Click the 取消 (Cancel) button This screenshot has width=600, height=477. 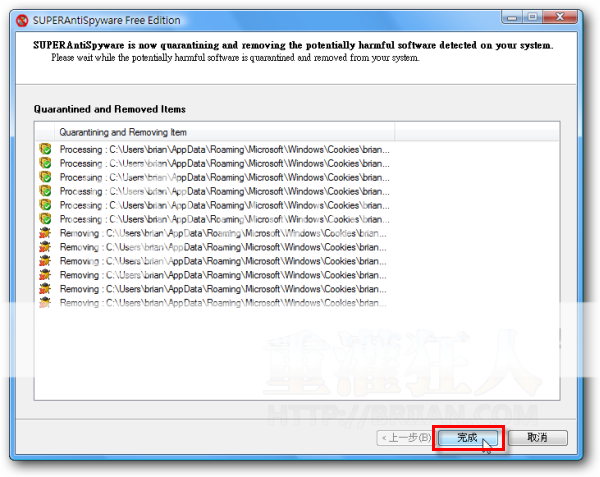(x=537, y=438)
